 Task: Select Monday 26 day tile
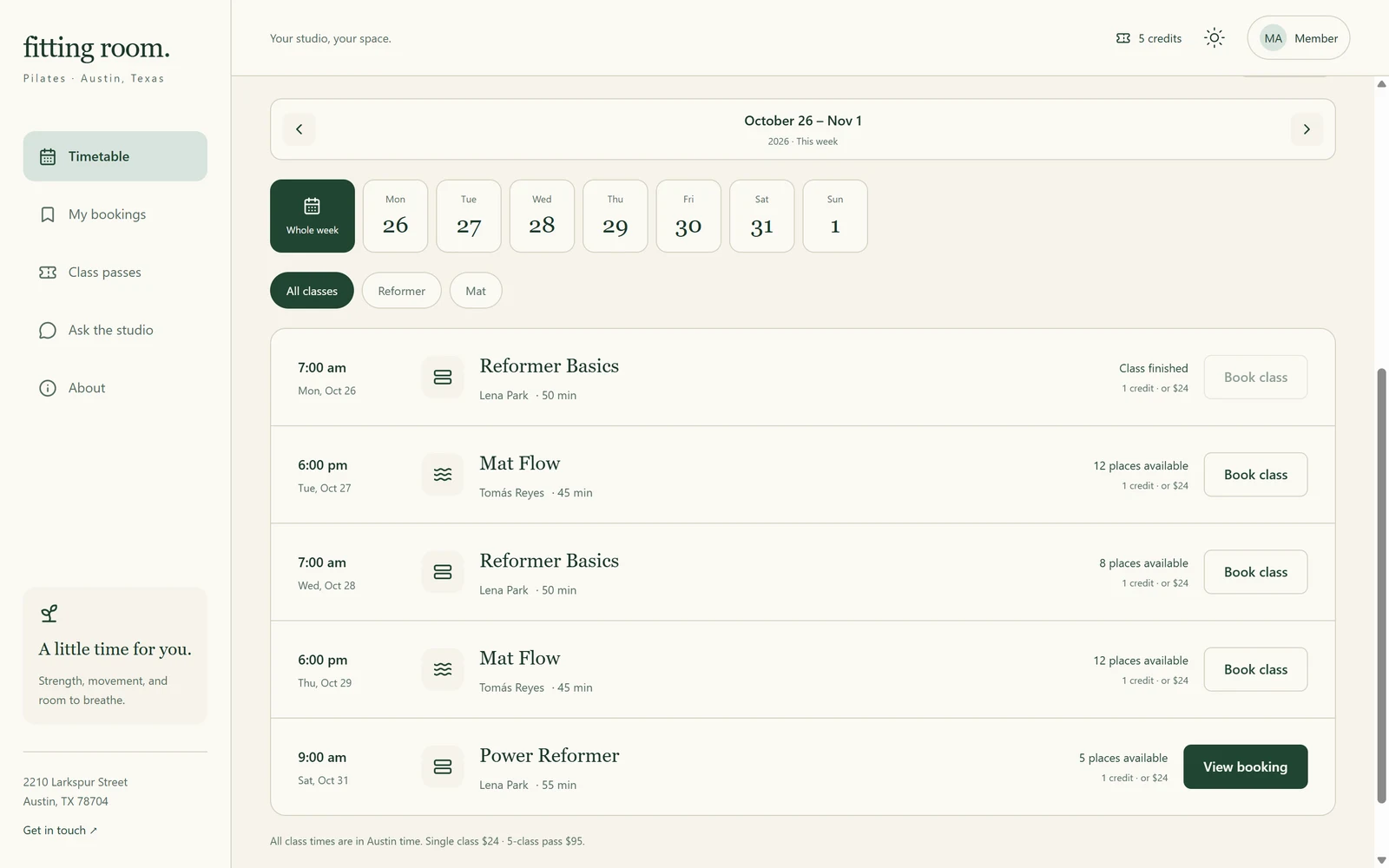(395, 216)
